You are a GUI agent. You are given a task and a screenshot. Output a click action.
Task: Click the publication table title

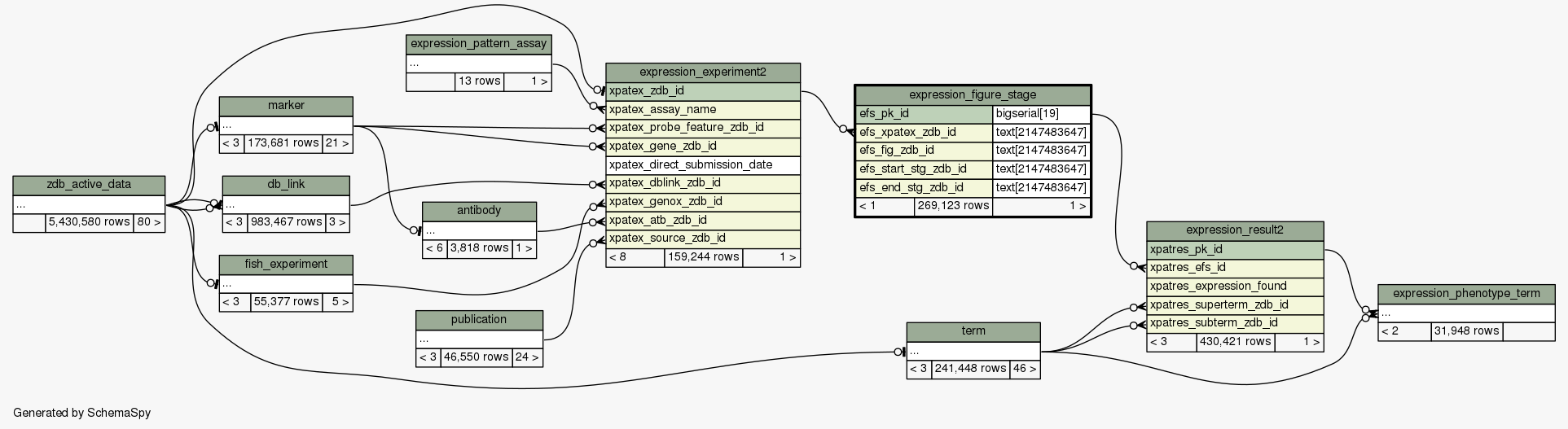click(x=479, y=319)
